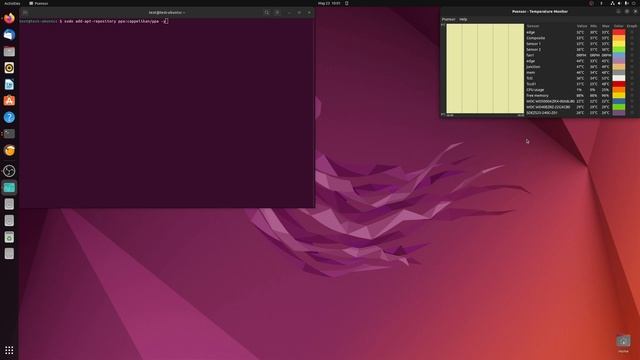640x360 pixels.
Task: Select the Tctl sensor row
Action: click(x=582, y=78)
